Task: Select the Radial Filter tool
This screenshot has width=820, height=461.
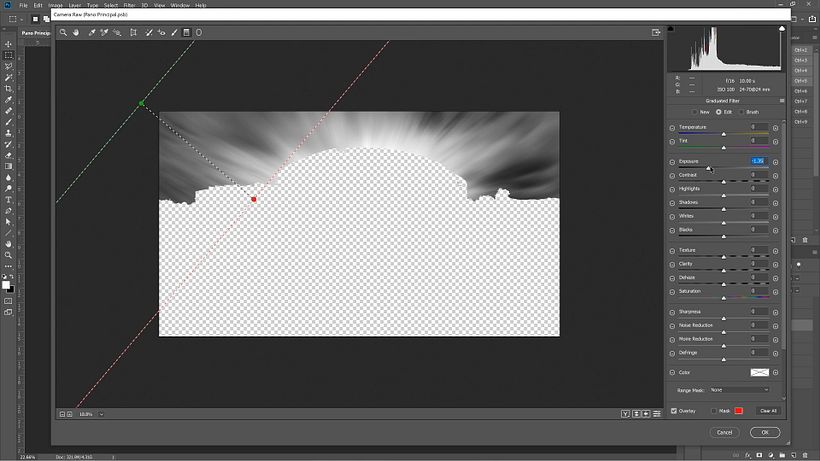Action: pos(199,32)
